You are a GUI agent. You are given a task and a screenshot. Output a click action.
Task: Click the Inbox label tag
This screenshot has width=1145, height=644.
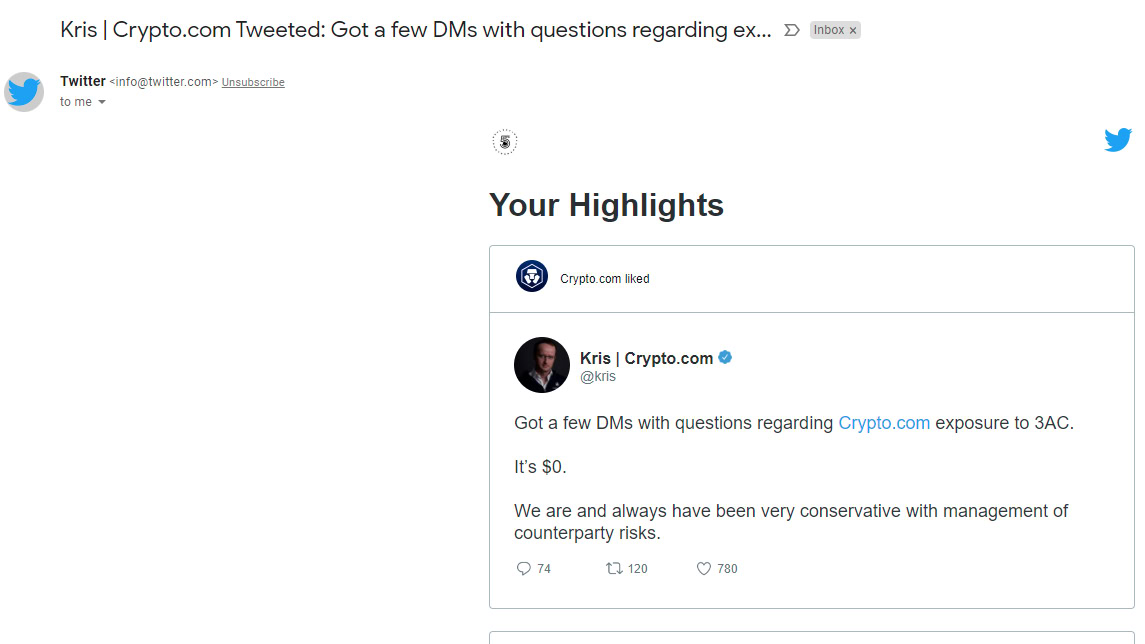pos(828,30)
